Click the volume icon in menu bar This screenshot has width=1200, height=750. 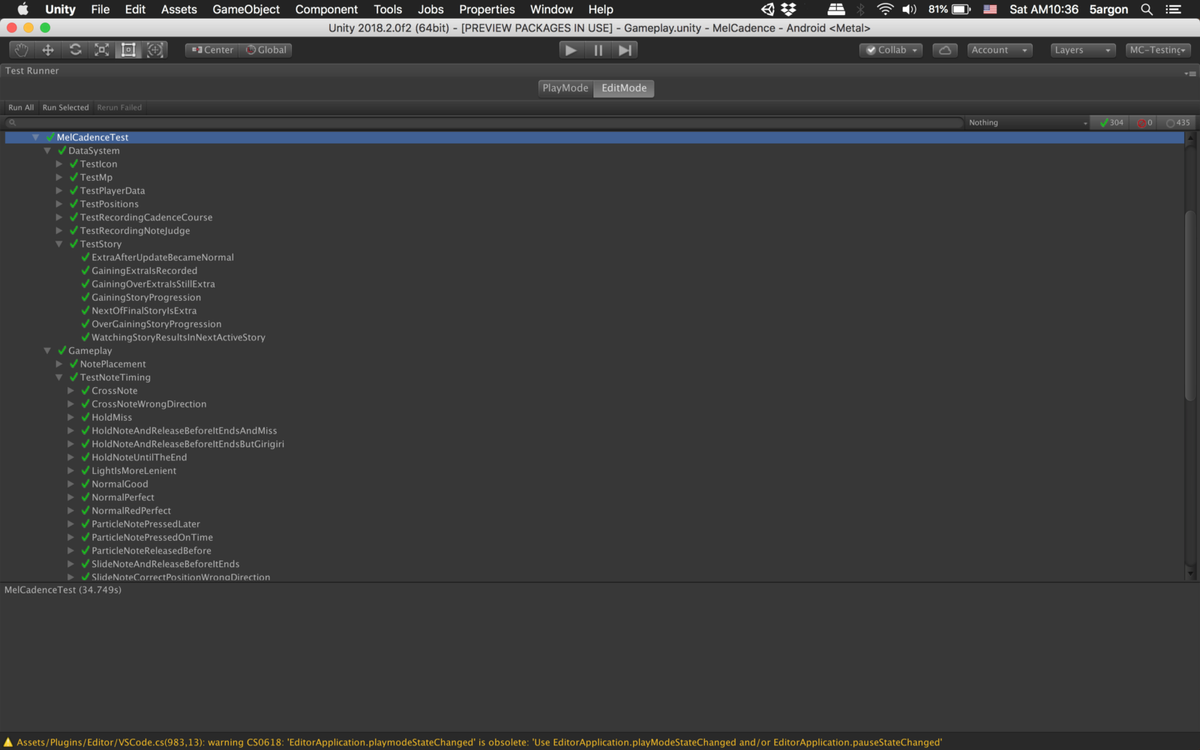pos(910,9)
